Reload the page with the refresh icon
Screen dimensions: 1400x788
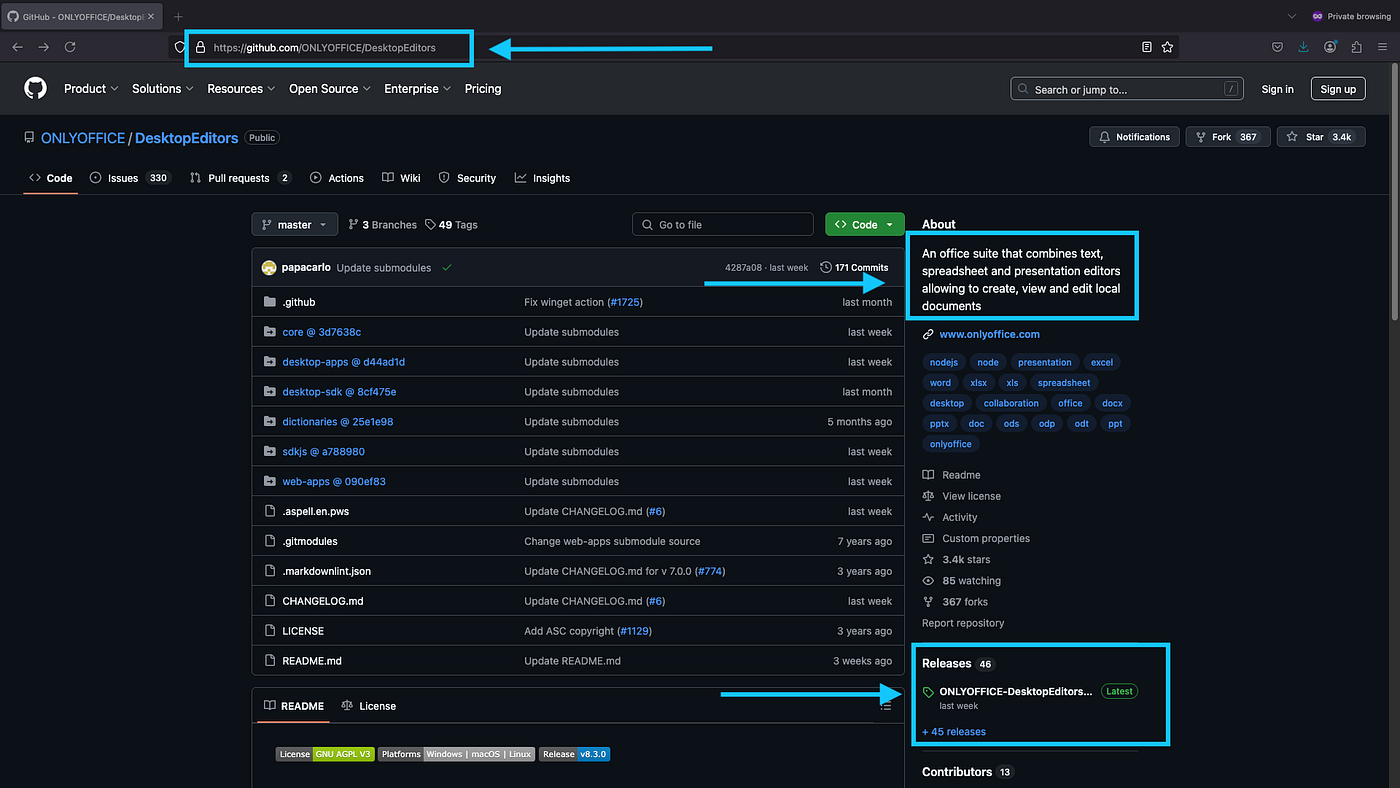pyautogui.click(x=70, y=47)
